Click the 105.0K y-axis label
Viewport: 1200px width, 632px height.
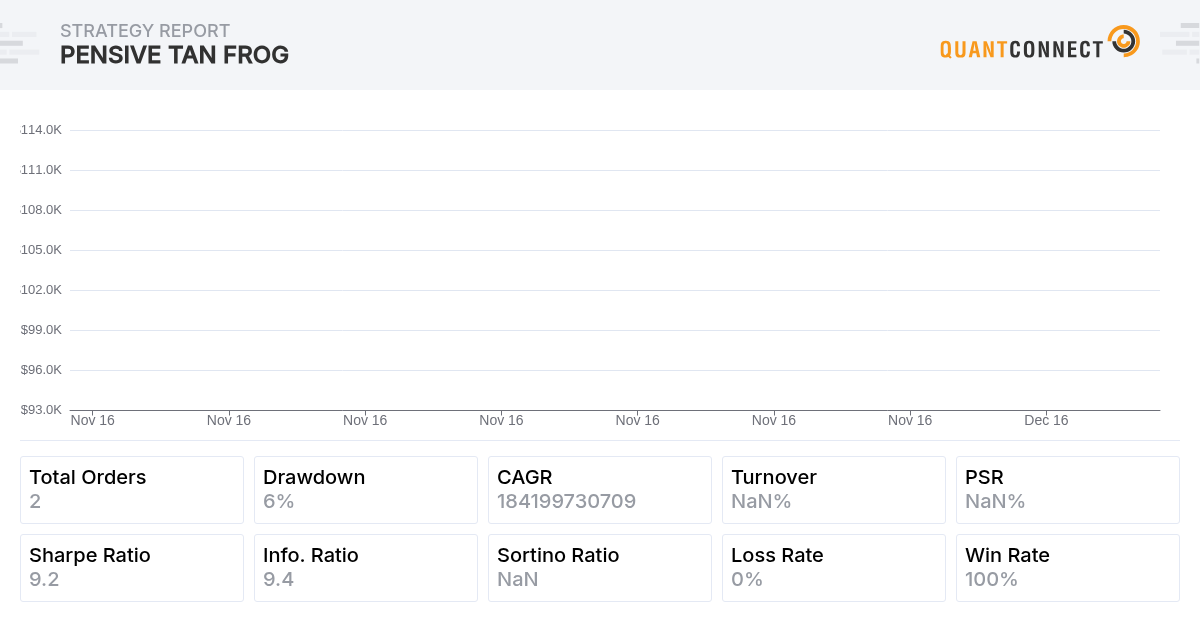[x=41, y=250]
